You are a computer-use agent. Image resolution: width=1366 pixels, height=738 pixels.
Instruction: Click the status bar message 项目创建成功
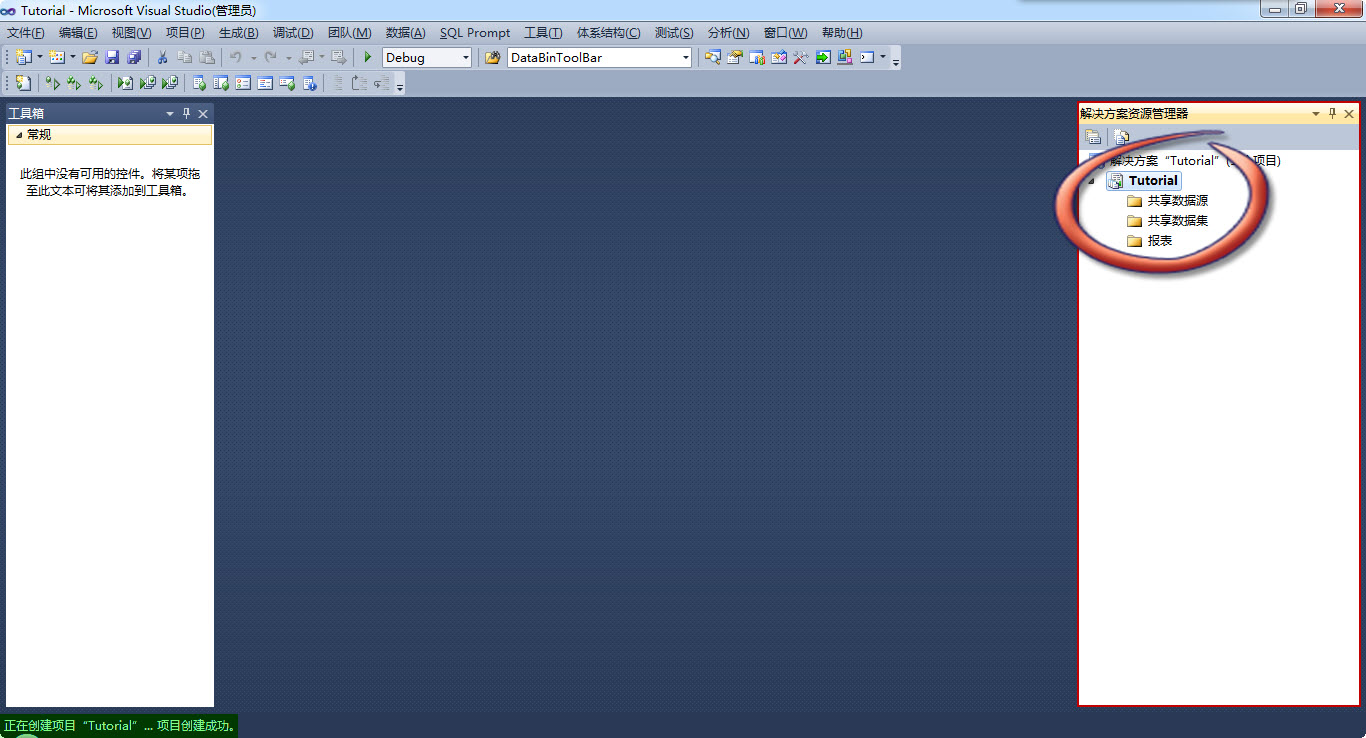(197, 726)
